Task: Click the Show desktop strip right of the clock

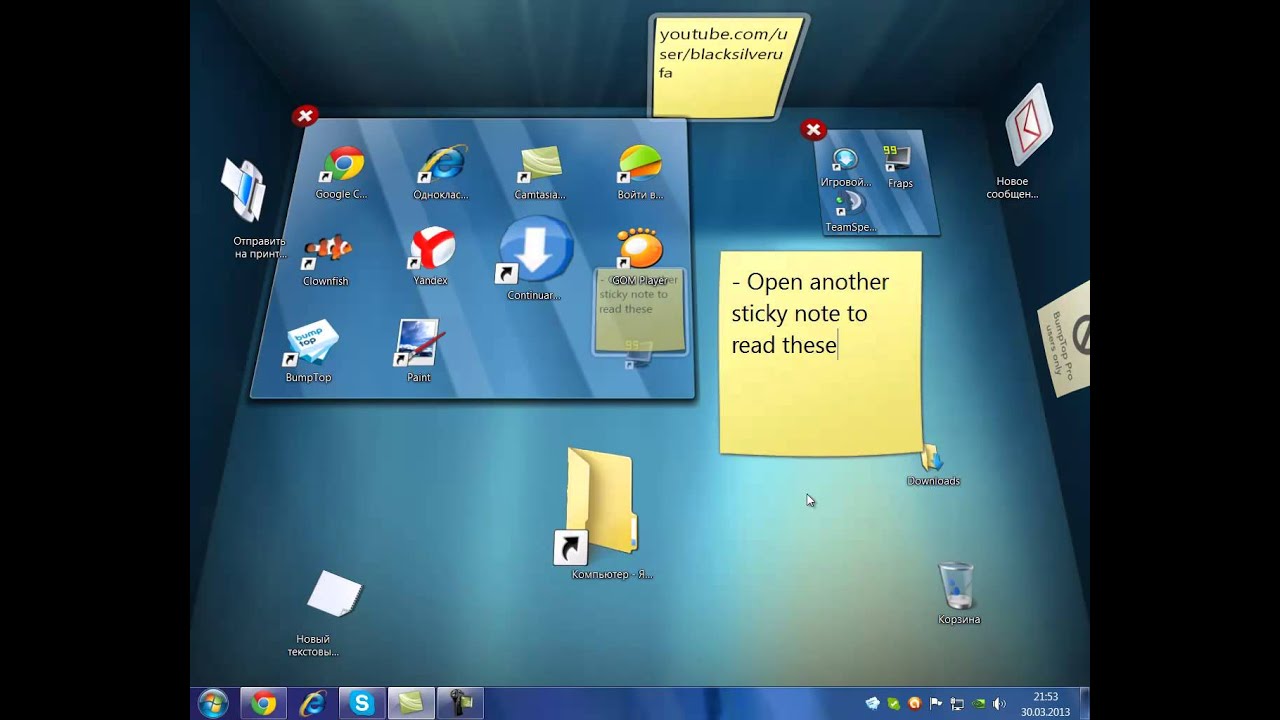Action: [x=1084, y=704]
